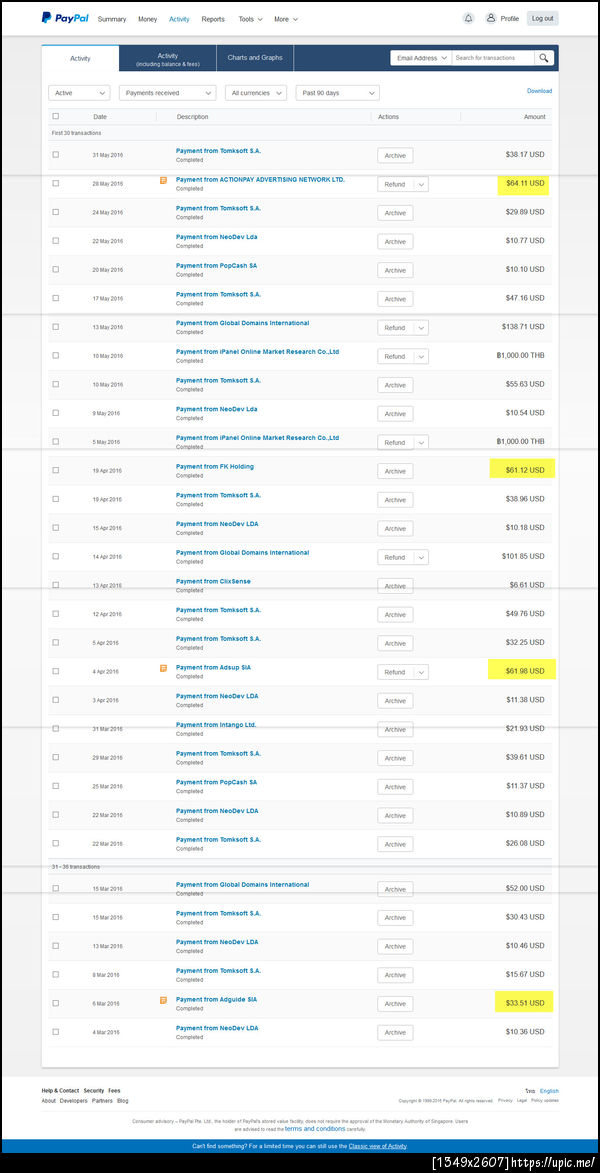Archive the Adguide SIA payment
This screenshot has height=1173, width=600.
395,1004
